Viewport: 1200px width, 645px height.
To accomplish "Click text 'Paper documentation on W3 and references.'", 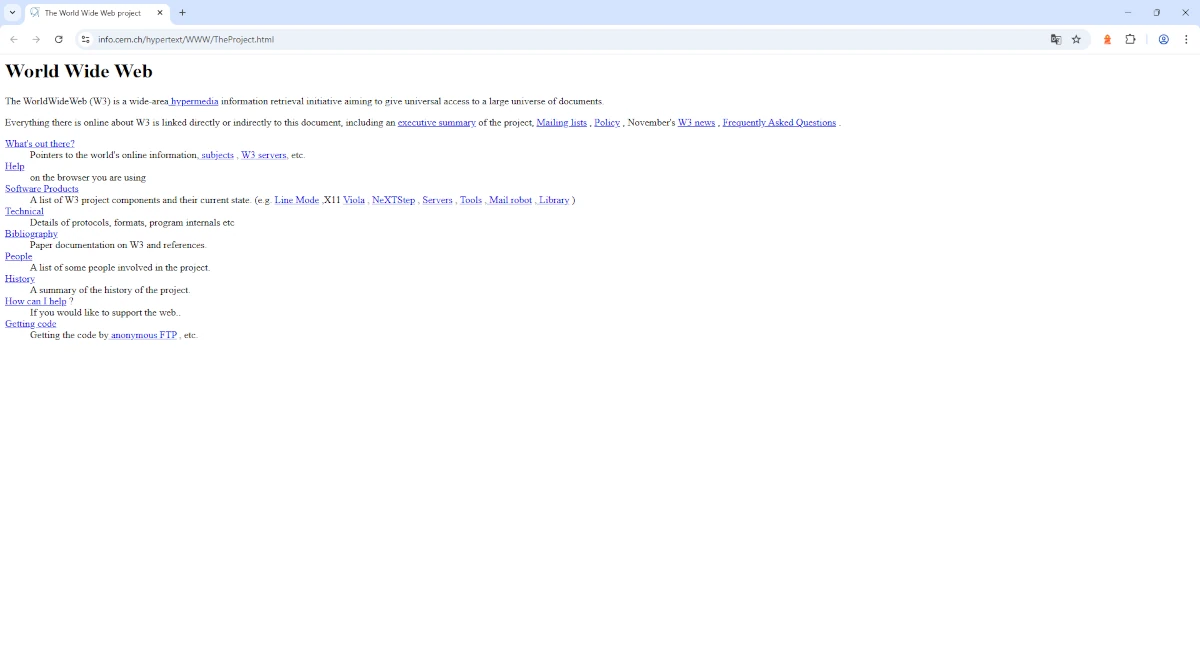I will [118, 245].
